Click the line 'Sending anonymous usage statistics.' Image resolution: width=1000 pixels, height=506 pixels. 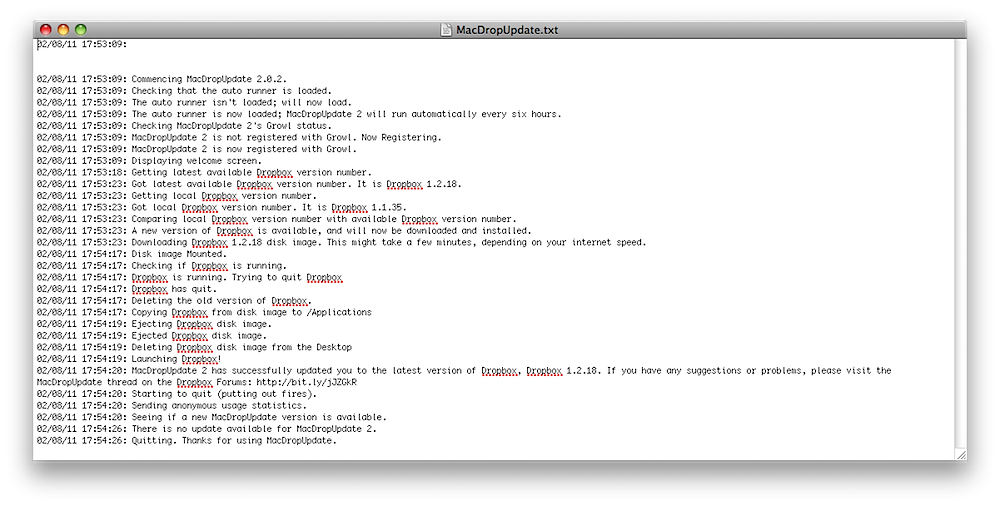pyautogui.click(x=172, y=406)
